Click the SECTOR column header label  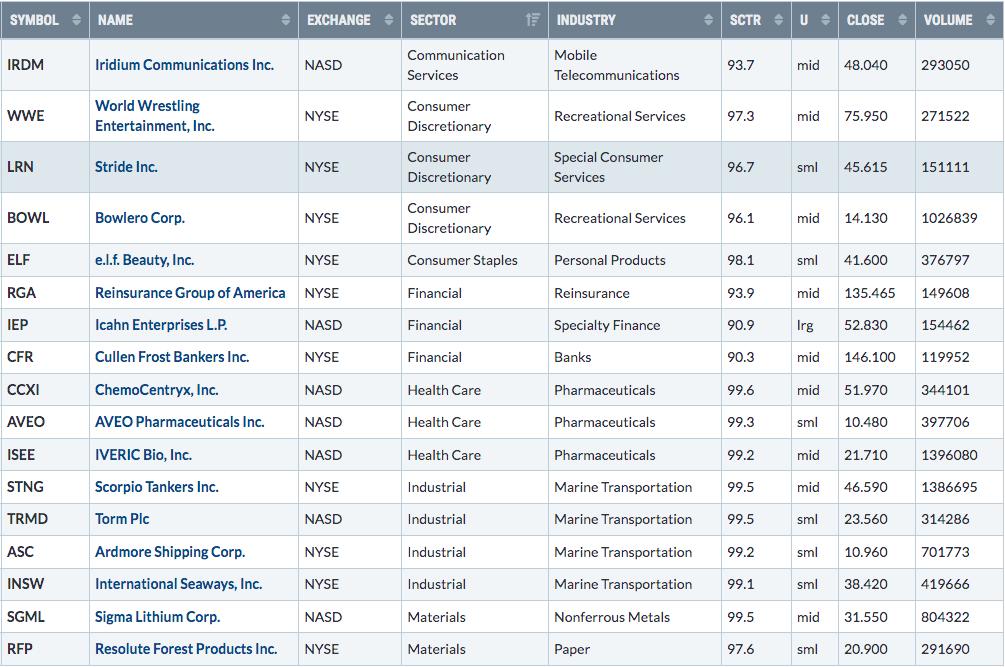[x=433, y=20]
